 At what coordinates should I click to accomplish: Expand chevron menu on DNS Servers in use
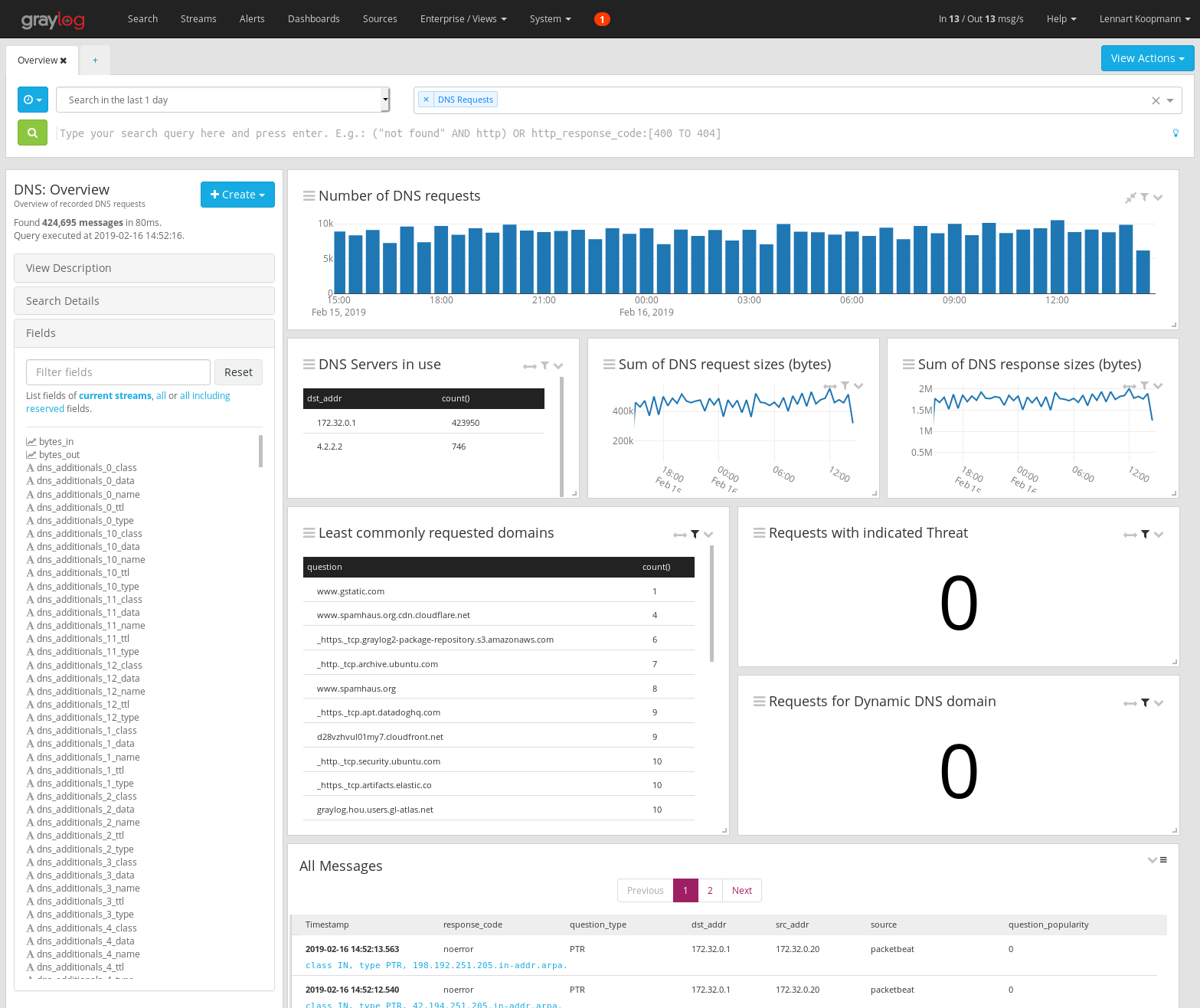[558, 366]
